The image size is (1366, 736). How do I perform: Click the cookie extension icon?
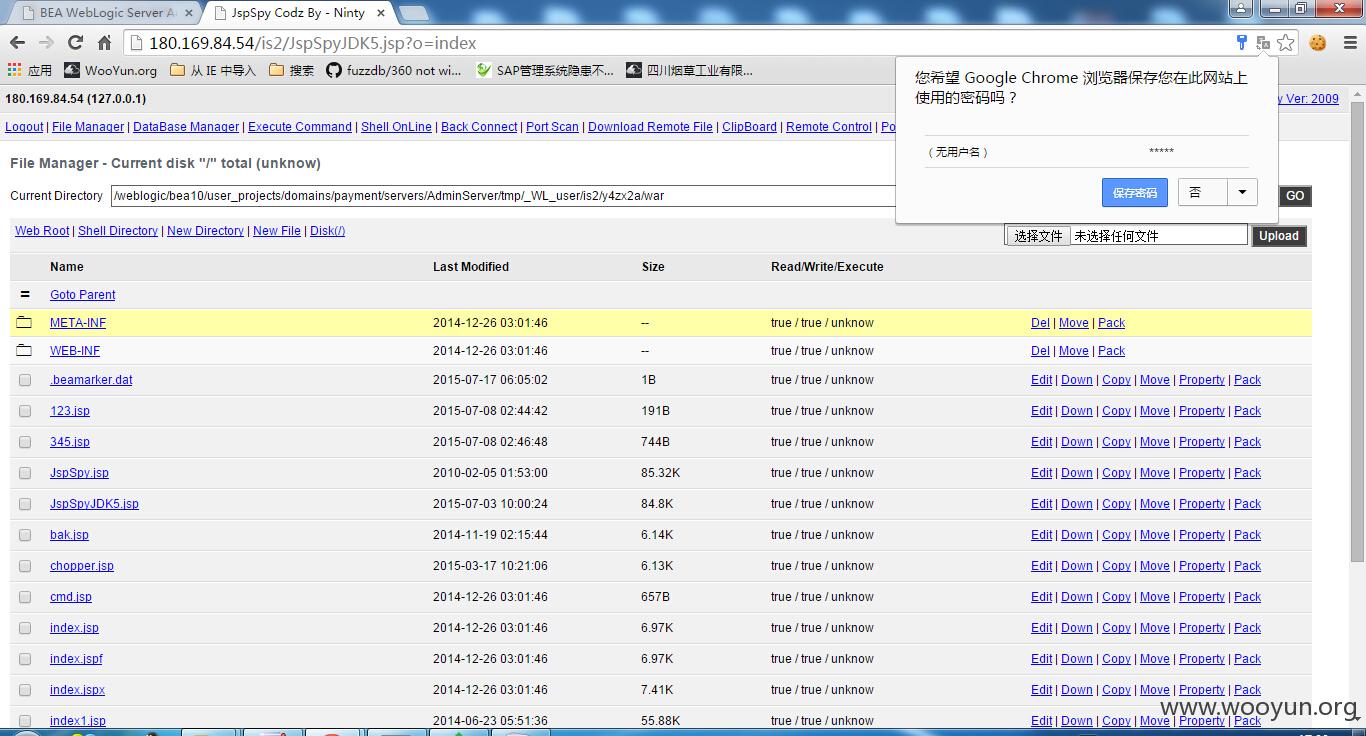[x=1318, y=42]
